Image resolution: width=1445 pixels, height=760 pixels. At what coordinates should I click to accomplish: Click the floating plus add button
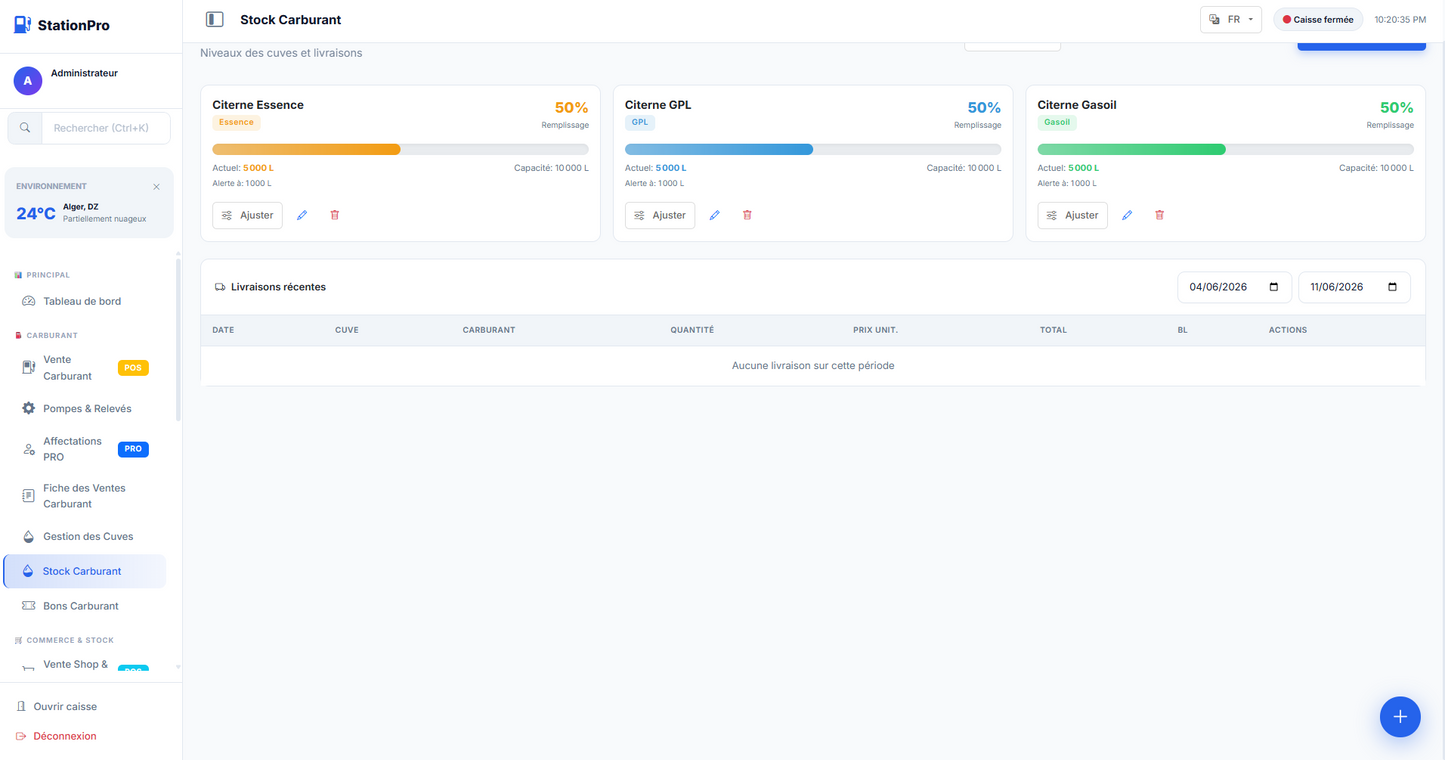[x=1400, y=717]
